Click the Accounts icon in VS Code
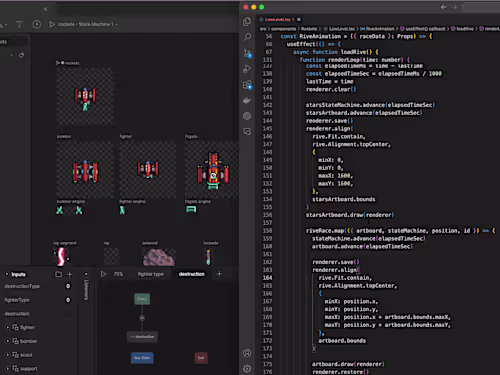Screen dimensions: 500x375 (x=247, y=353)
